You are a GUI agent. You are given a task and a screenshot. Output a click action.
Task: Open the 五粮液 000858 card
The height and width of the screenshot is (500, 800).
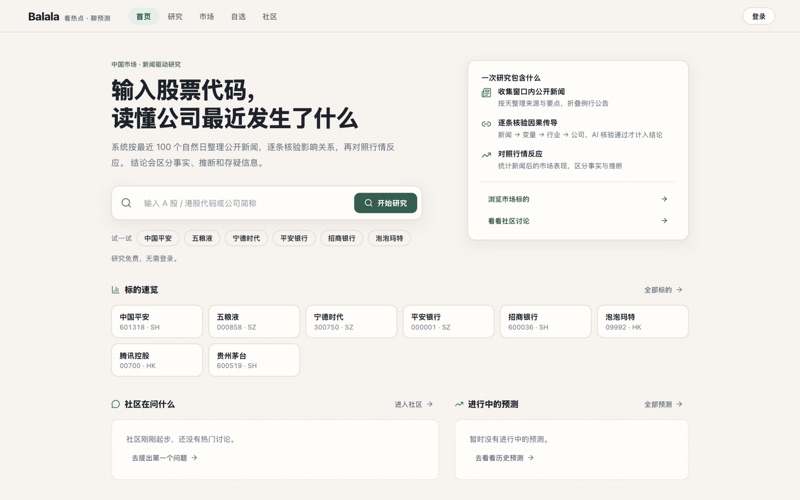(x=254, y=321)
